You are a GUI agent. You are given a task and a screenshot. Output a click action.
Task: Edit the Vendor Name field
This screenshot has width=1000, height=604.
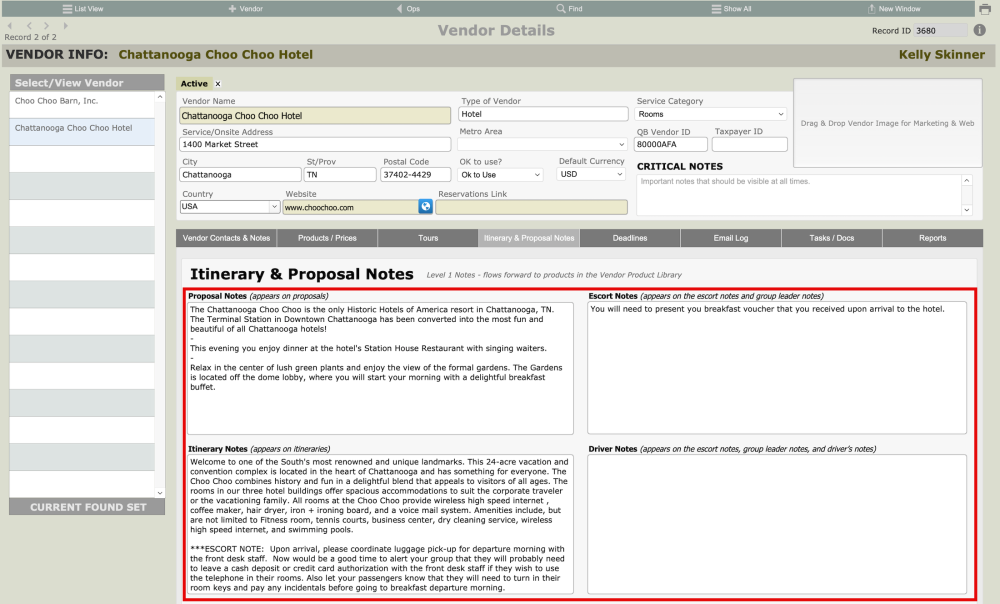click(315, 115)
